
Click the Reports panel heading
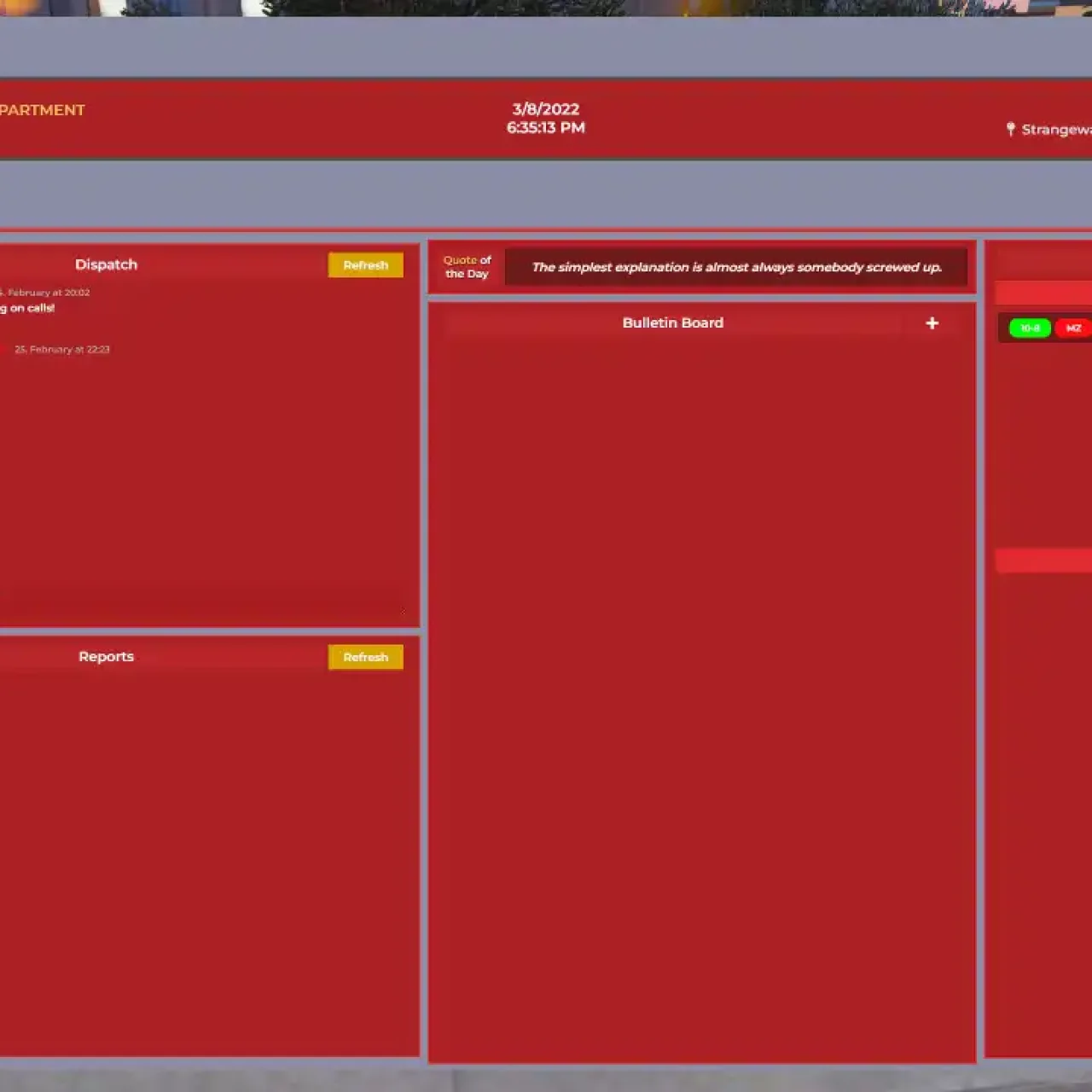click(106, 656)
